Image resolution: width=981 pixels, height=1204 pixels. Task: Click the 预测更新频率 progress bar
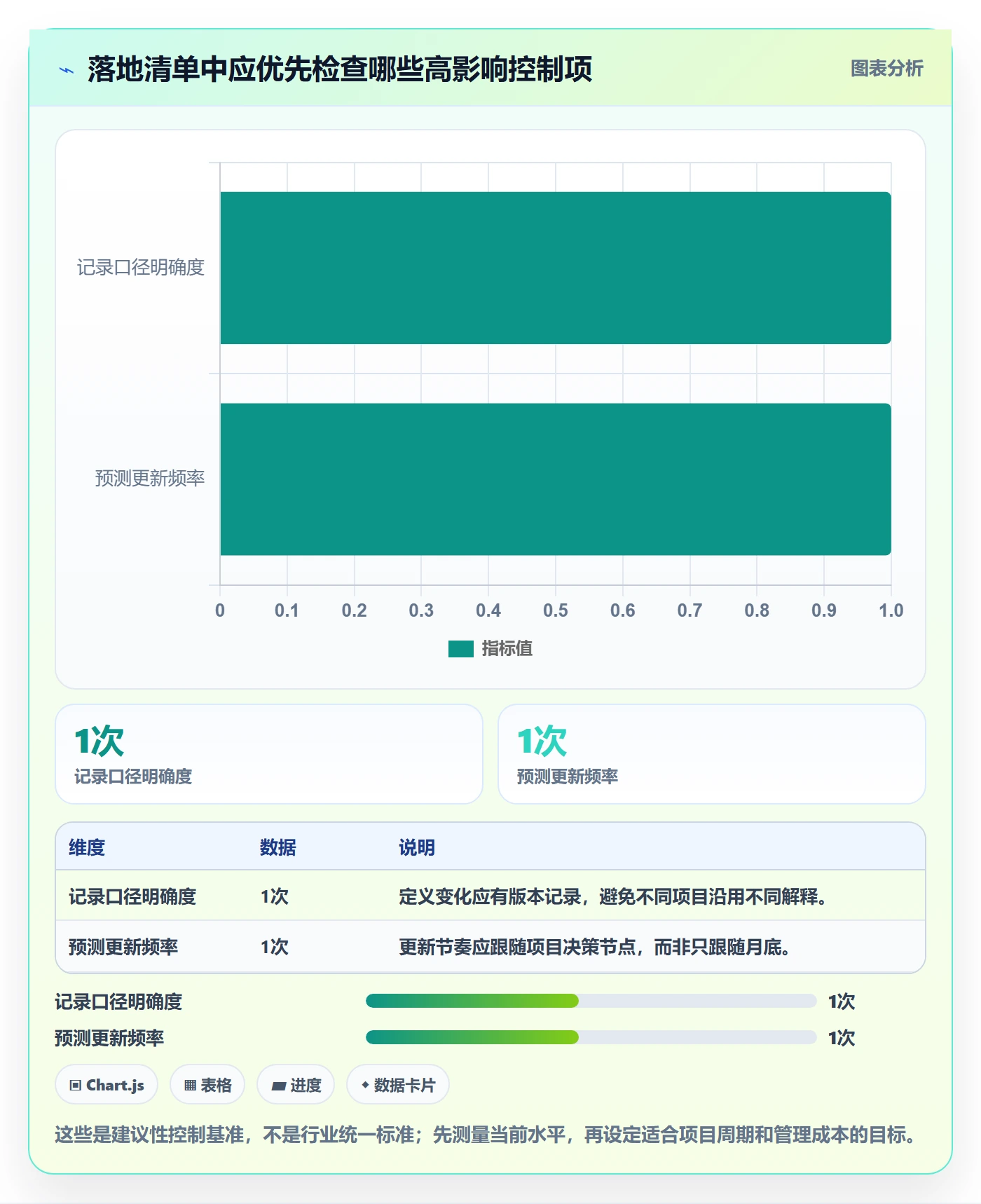point(591,1037)
